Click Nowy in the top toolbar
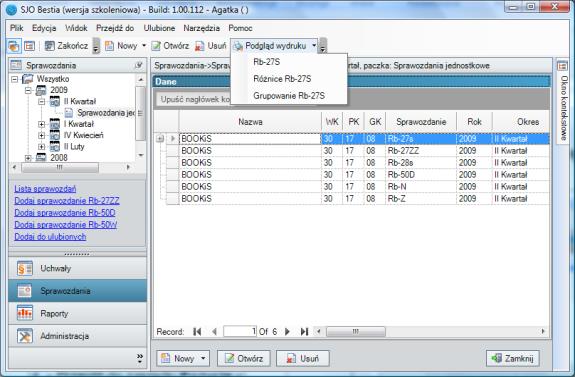The width and height of the screenshot is (575, 377). (122, 46)
